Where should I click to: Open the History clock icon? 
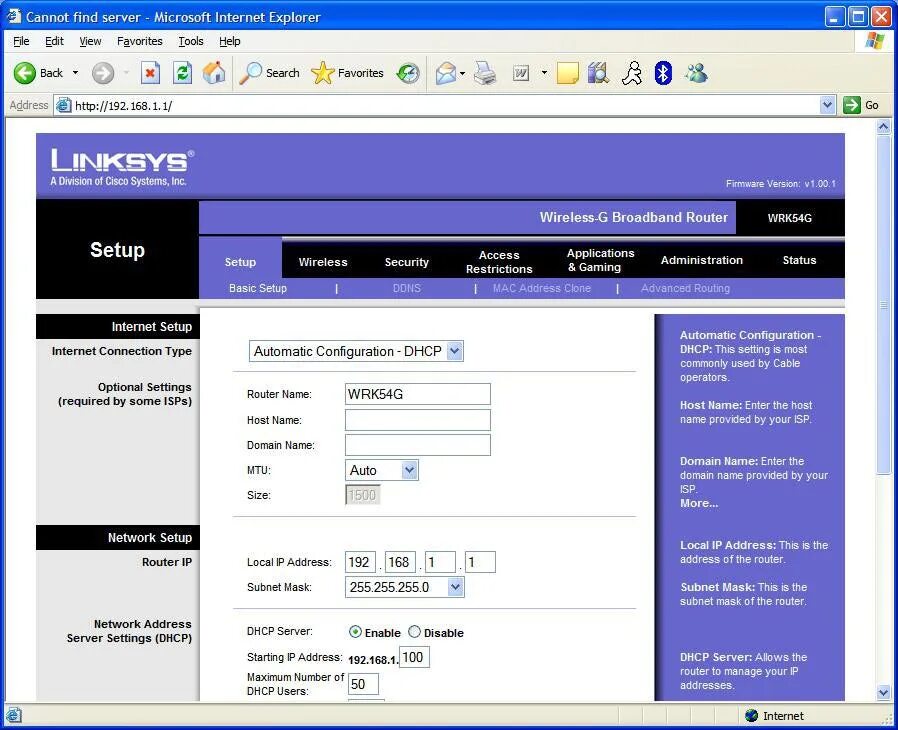(408, 73)
